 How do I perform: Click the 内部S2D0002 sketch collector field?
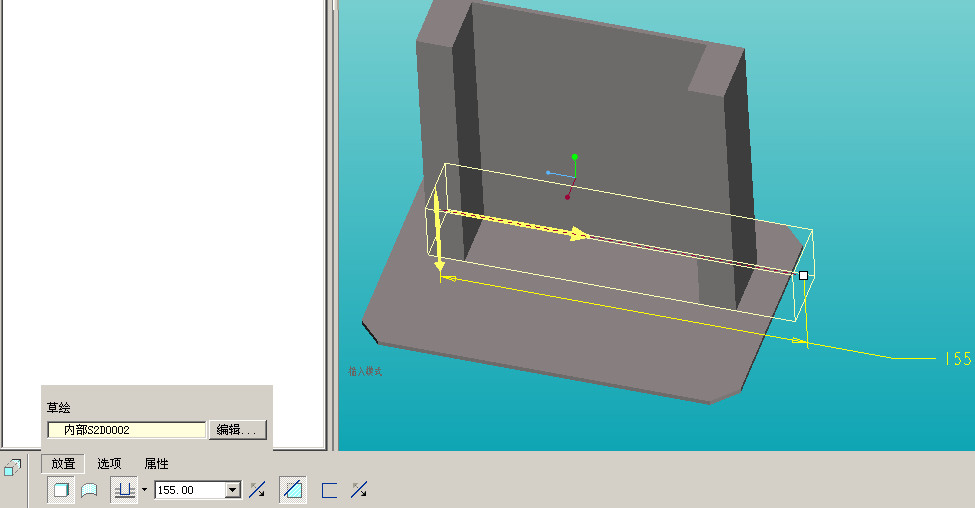pos(127,430)
